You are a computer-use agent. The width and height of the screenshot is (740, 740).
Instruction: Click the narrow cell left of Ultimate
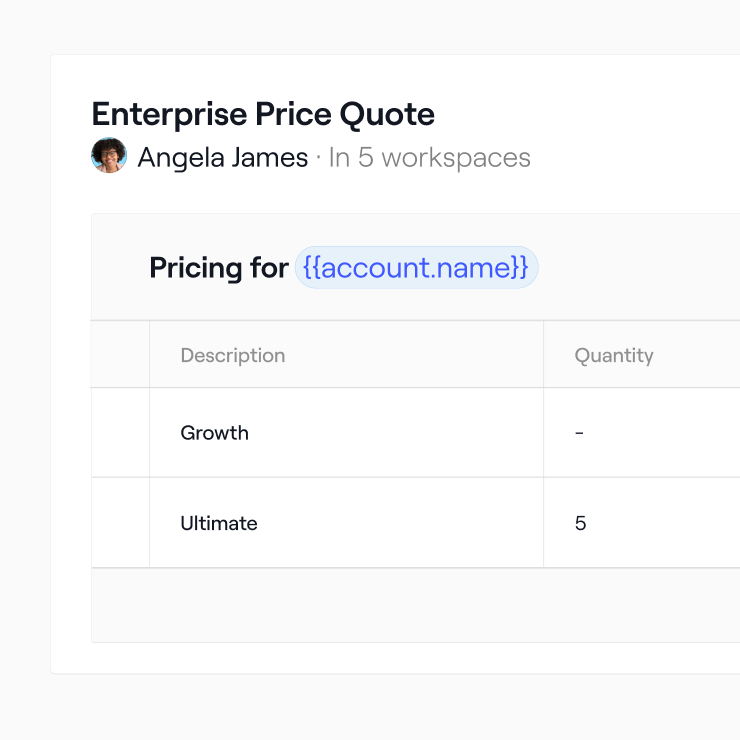(x=120, y=523)
